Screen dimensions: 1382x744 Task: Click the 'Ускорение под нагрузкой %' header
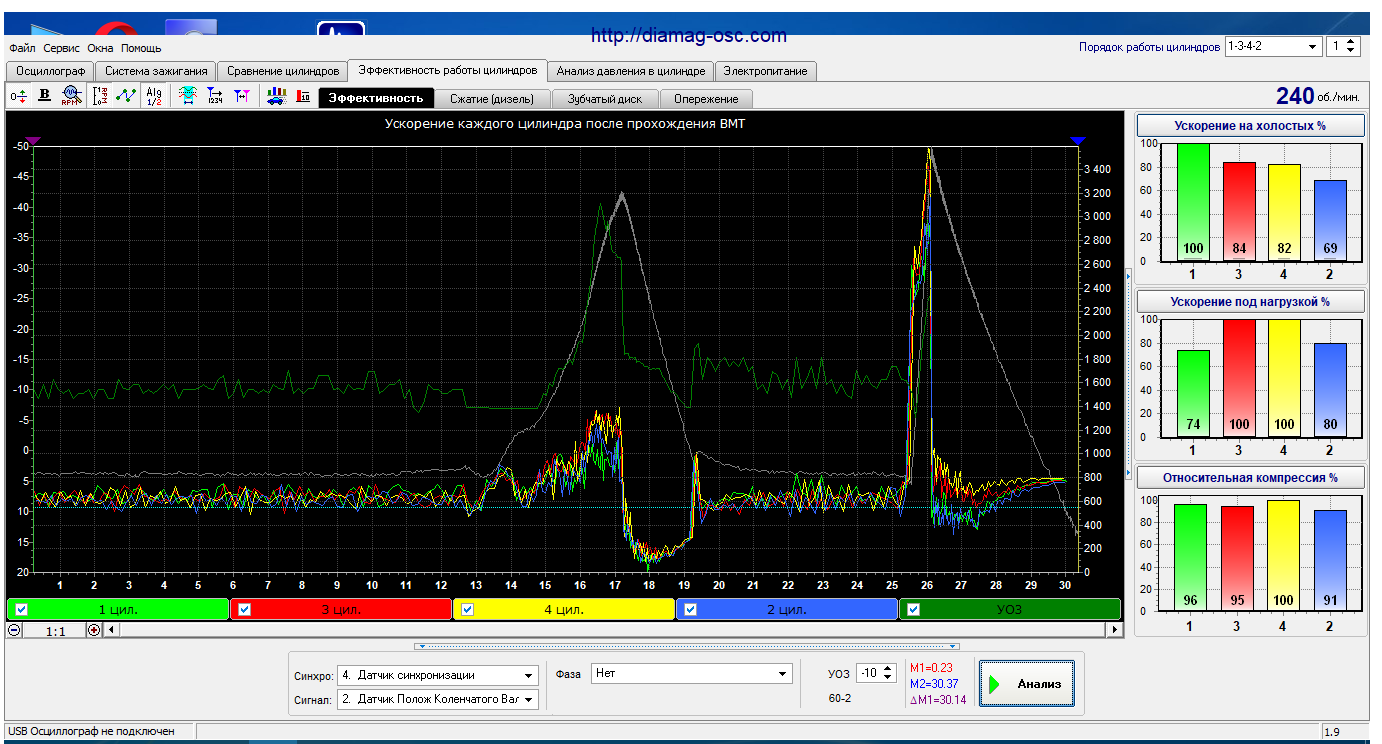(1251, 301)
